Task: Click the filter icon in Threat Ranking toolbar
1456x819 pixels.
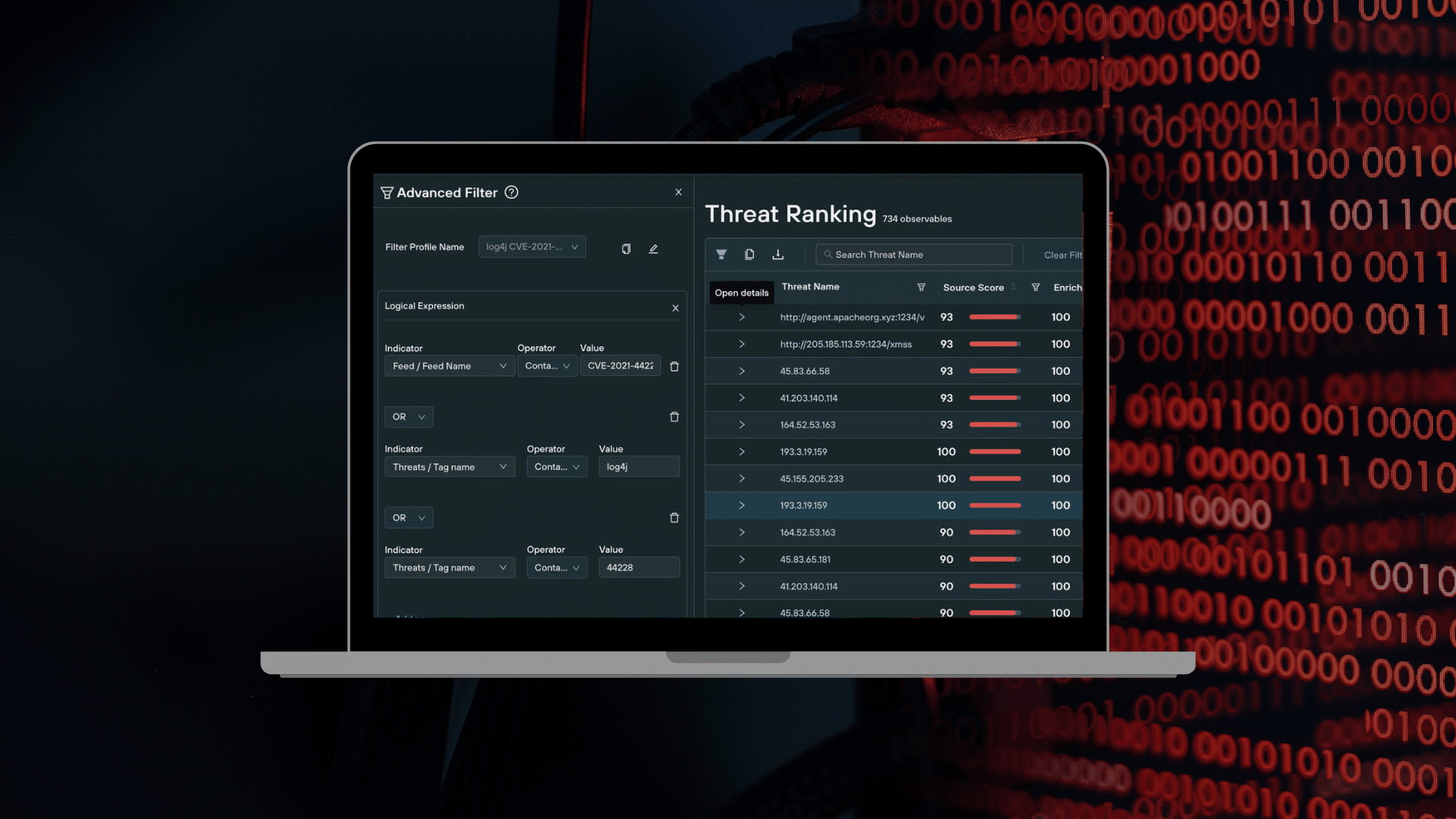Action: pos(720,255)
